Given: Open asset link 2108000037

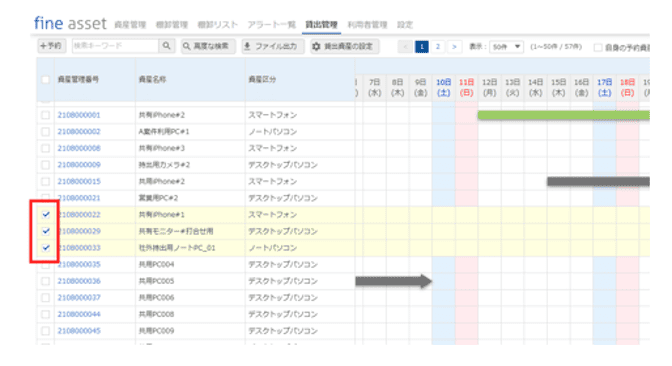Looking at the screenshot, I should (x=79, y=297).
